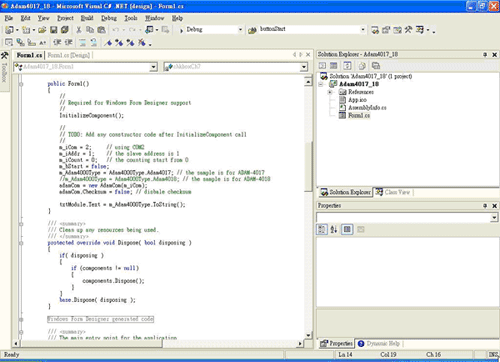This screenshot has width=500, height=362.
Task: Switch to the Class View tab
Action: point(393,192)
